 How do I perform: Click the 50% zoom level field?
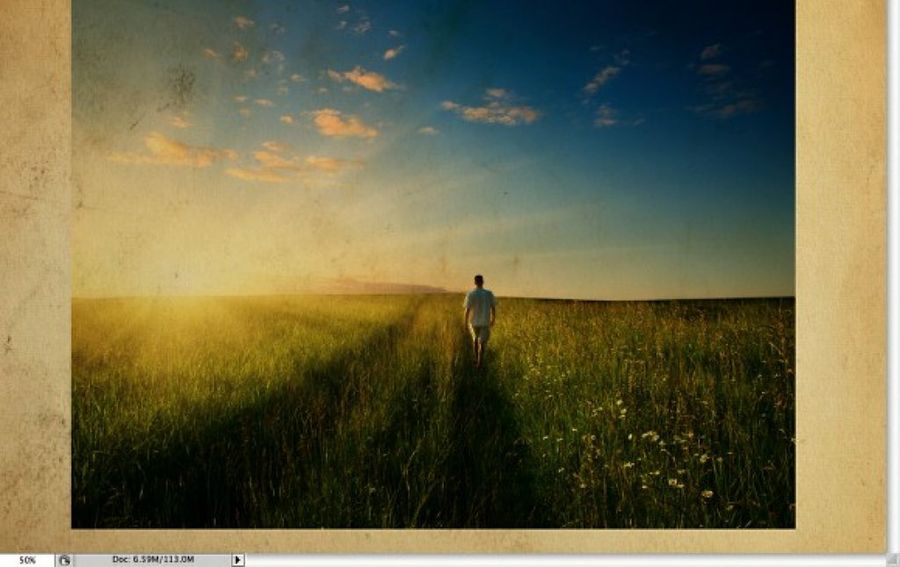[27, 560]
